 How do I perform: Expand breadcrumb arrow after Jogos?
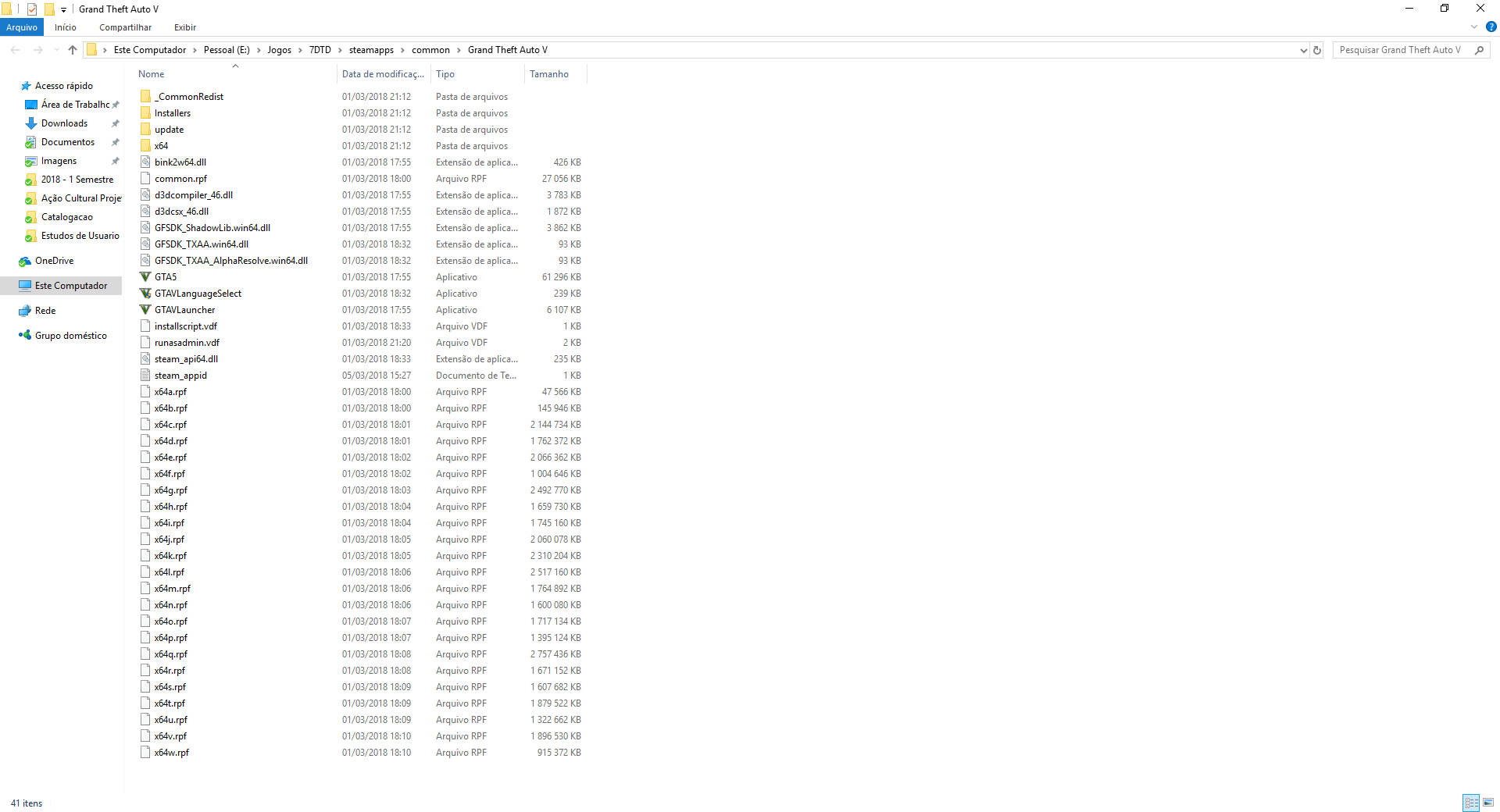[x=300, y=50]
